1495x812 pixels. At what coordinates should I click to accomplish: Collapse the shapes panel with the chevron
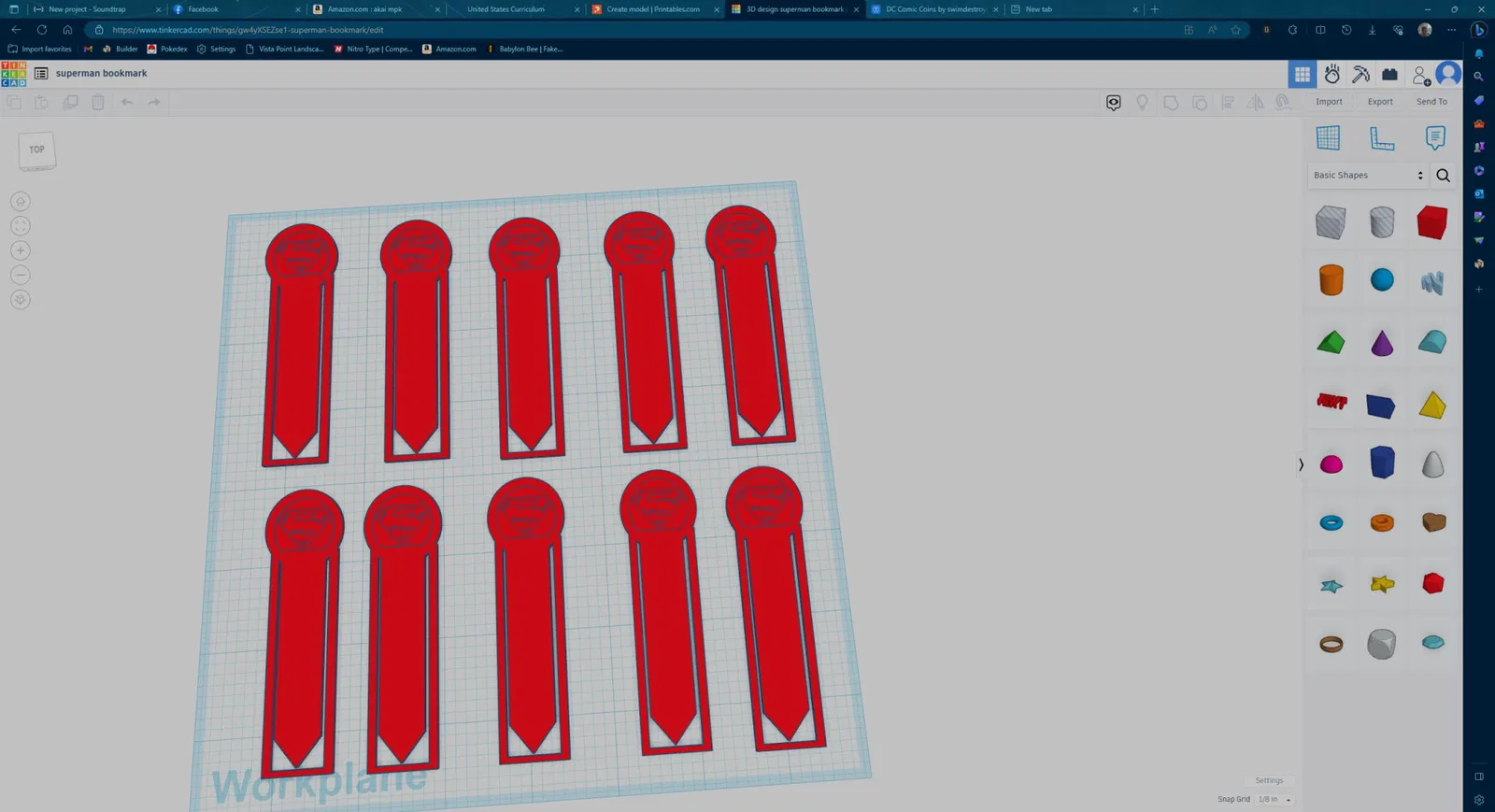click(1301, 464)
